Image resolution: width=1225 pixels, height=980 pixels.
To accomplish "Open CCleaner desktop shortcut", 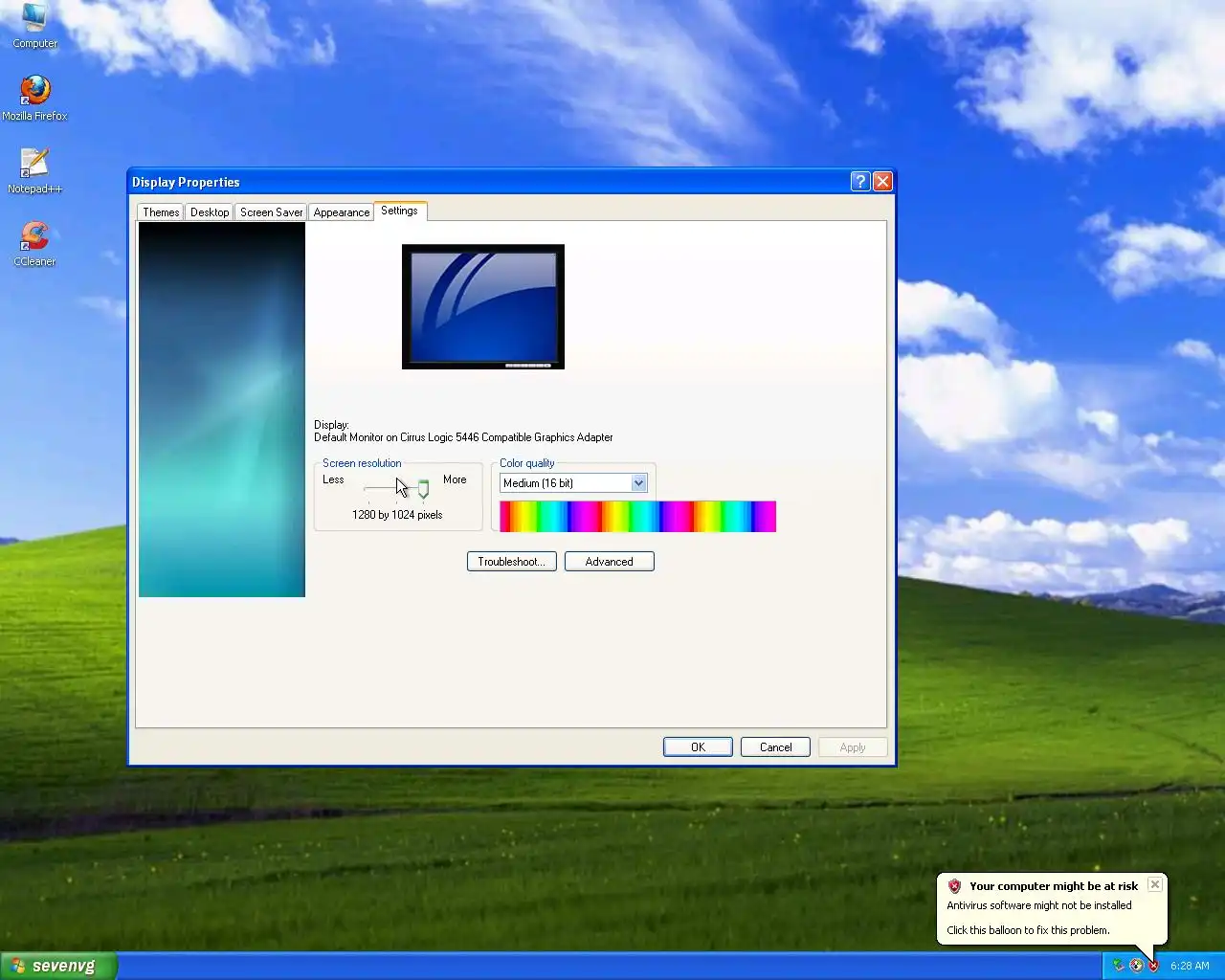I will [x=34, y=244].
